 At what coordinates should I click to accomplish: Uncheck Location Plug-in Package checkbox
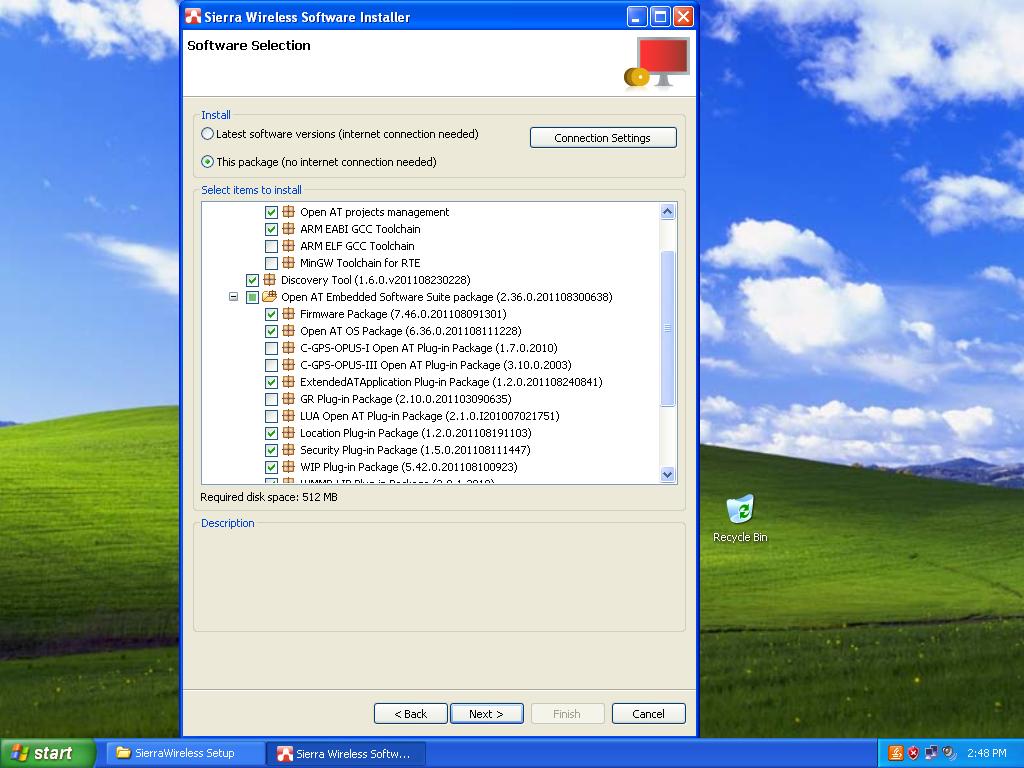[x=271, y=433]
